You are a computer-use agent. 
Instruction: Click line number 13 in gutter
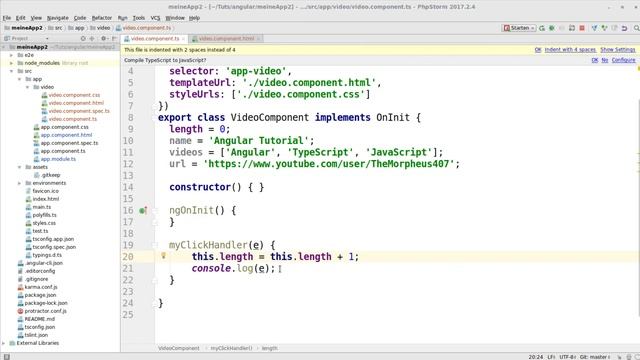[x=128, y=176]
